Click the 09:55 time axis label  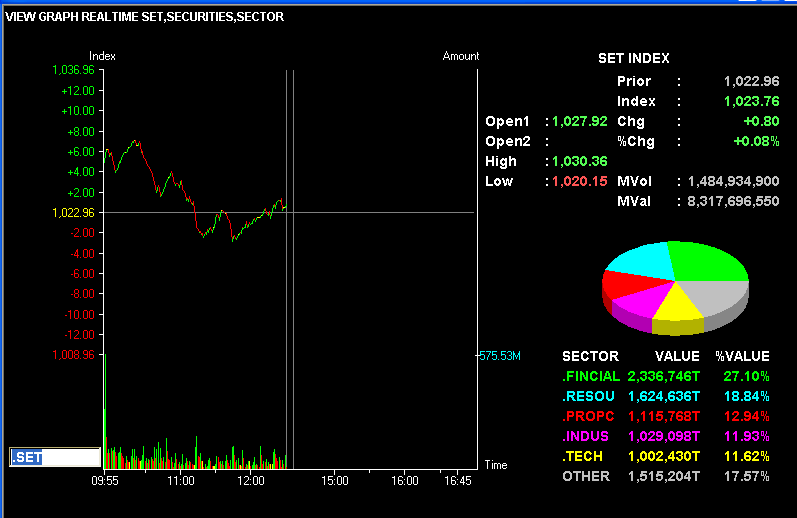[x=105, y=481]
